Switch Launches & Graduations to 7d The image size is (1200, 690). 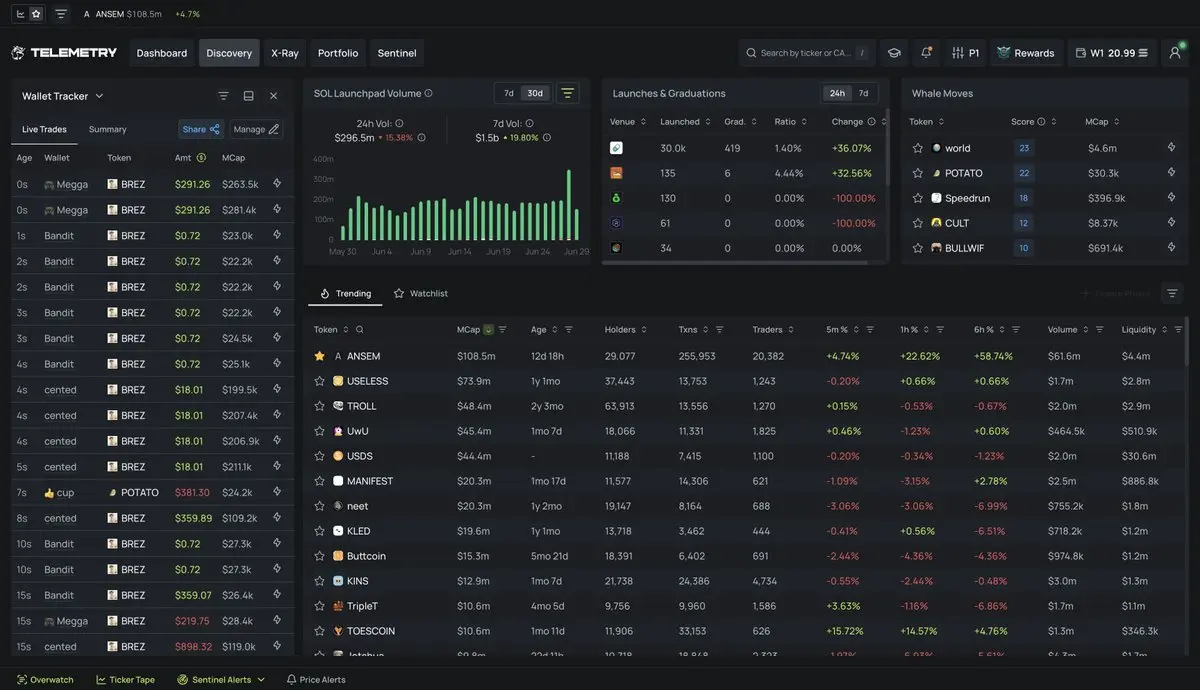(863, 93)
